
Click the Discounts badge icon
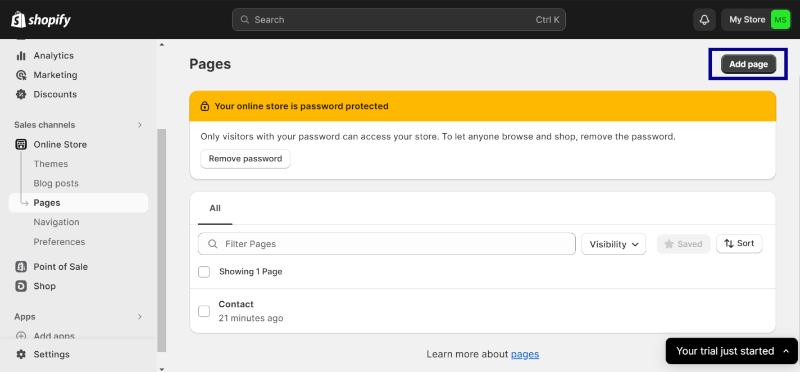[21, 94]
